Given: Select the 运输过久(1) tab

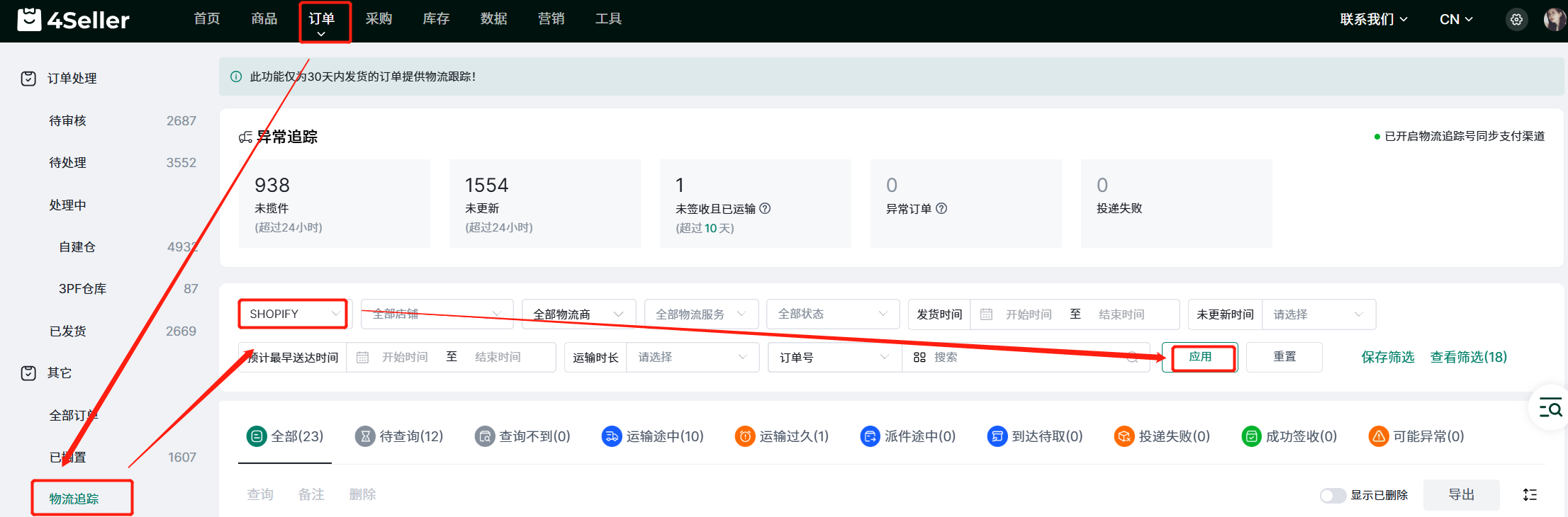Looking at the screenshot, I should click(x=782, y=436).
